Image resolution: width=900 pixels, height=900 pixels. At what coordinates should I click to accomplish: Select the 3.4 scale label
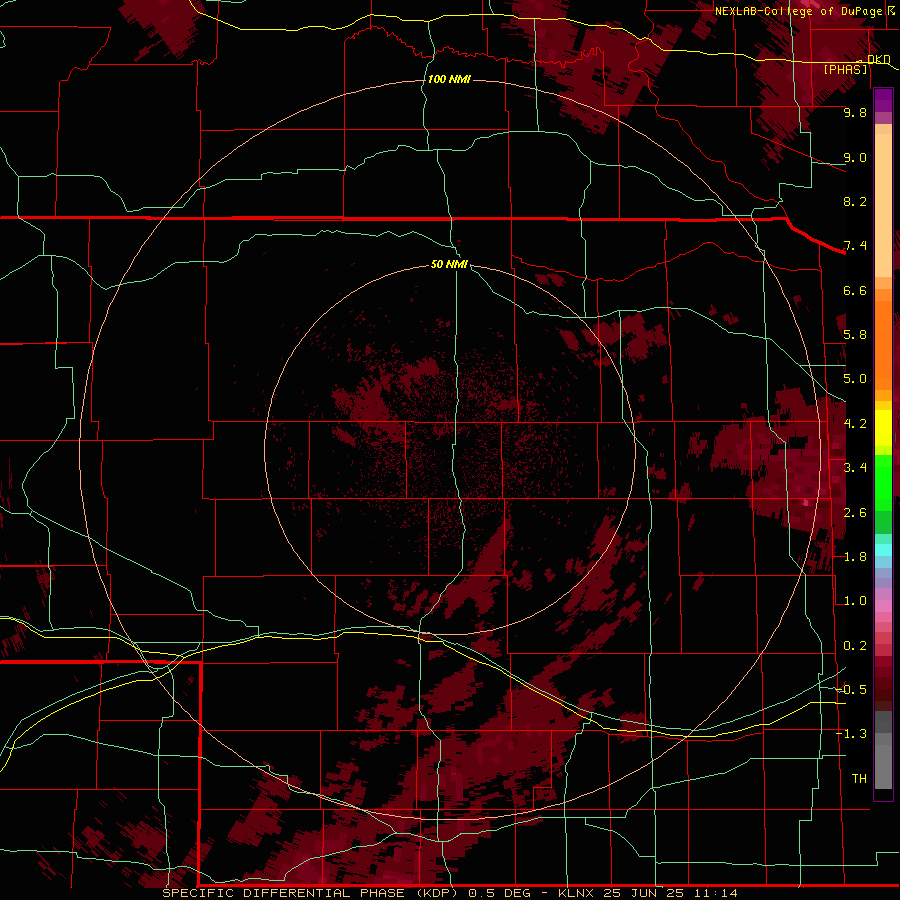coord(855,468)
